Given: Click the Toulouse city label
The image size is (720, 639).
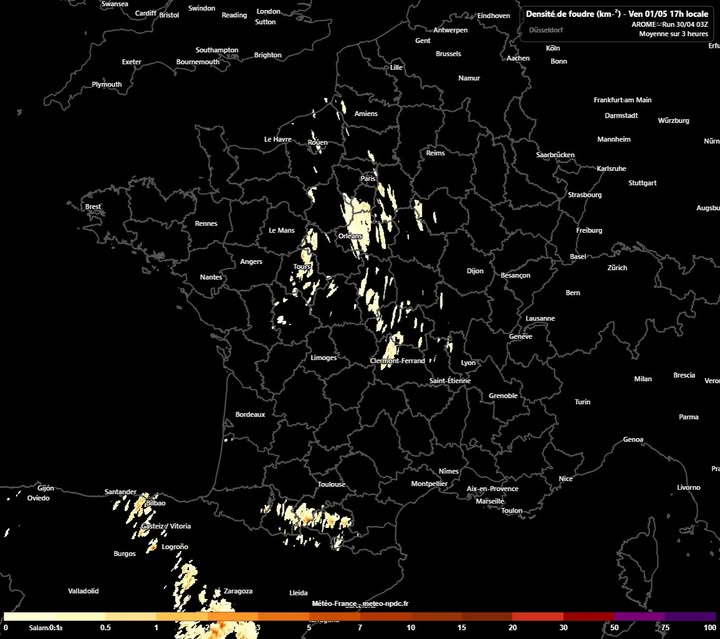Looking at the screenshot, I should tap(331, 484).
